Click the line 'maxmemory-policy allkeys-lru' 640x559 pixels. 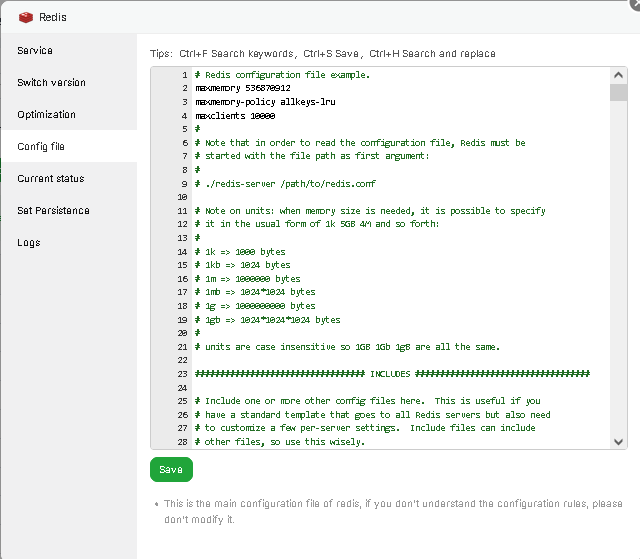[x=265, y=102]
